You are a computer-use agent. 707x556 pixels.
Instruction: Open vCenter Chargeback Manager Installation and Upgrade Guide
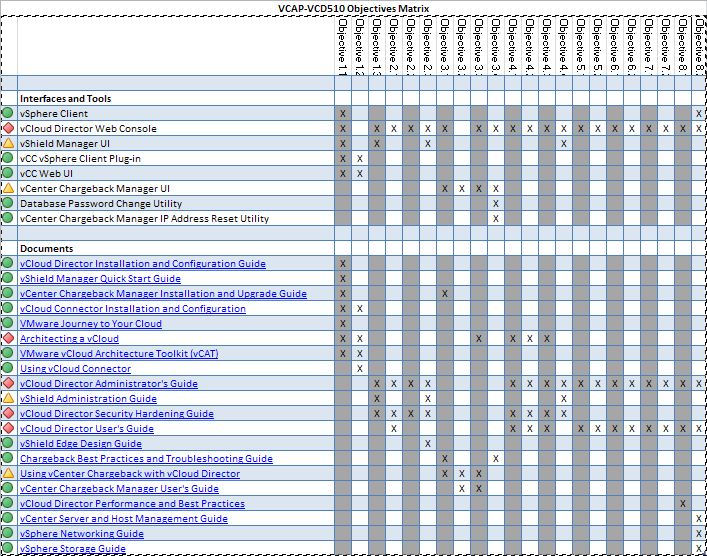coord(163,294)
